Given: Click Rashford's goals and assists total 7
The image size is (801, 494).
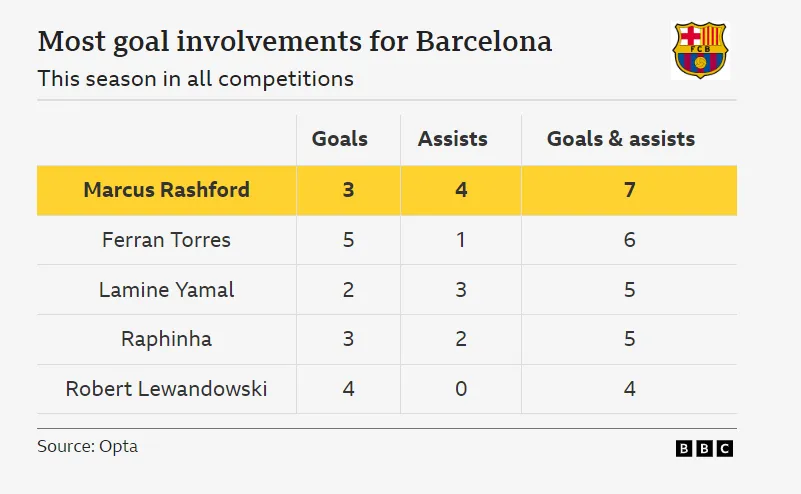Looking at the screenshot, I should pos(630,190).
